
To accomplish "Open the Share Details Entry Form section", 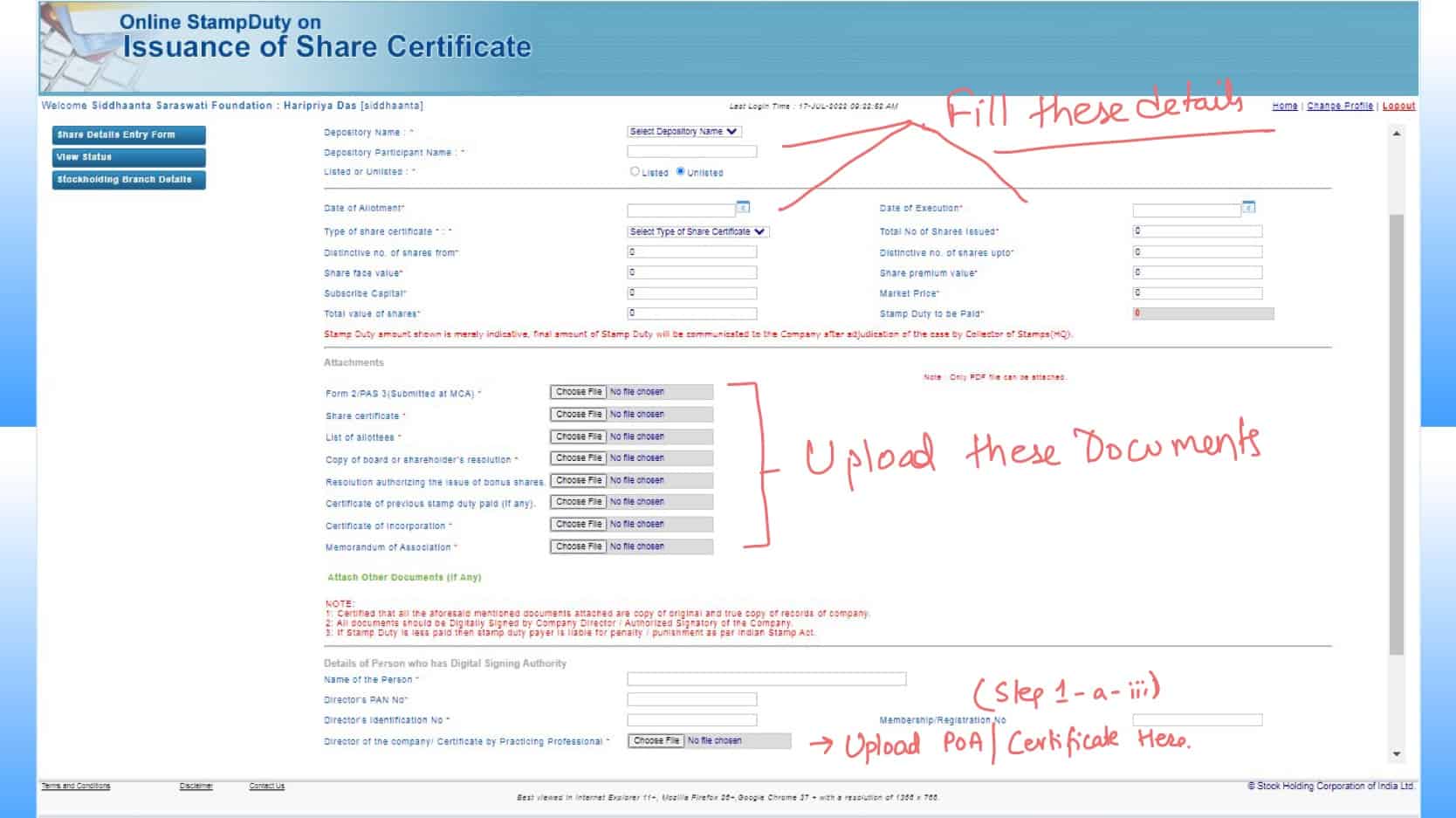I will (127, 134).
